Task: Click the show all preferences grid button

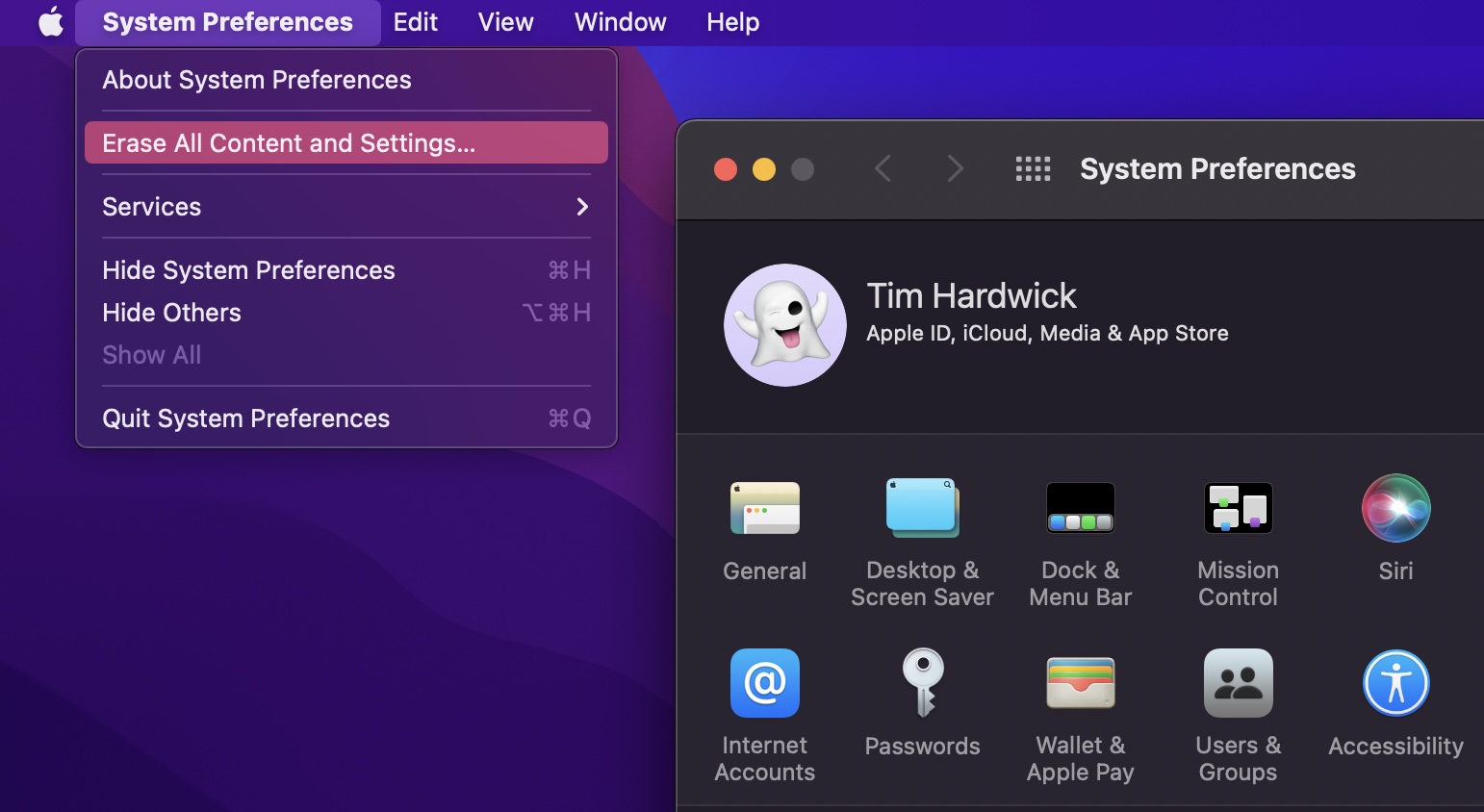Action: (1033, 169)
